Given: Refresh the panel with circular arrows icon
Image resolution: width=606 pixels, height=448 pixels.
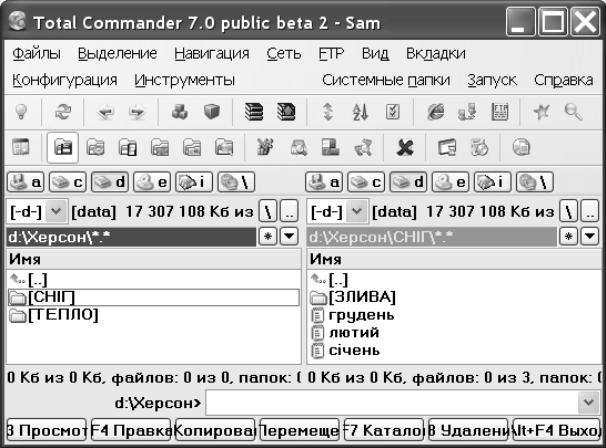Looking at the screenshot, I should (x=63, y=112).
